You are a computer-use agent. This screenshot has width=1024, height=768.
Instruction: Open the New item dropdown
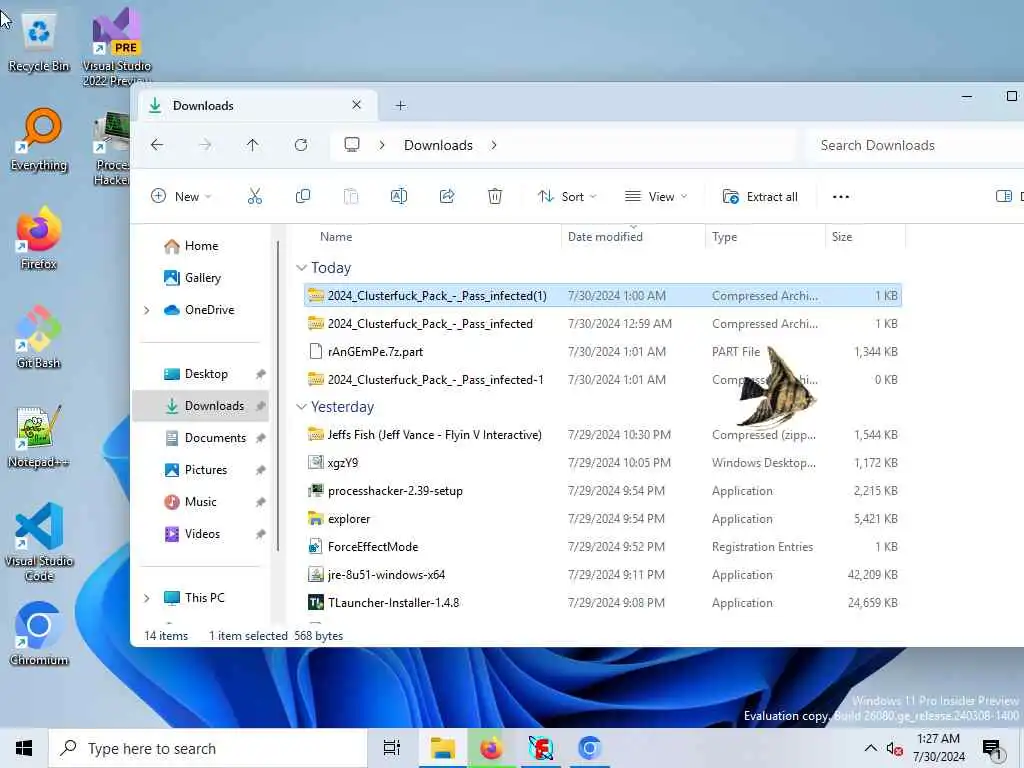(181, 197)
